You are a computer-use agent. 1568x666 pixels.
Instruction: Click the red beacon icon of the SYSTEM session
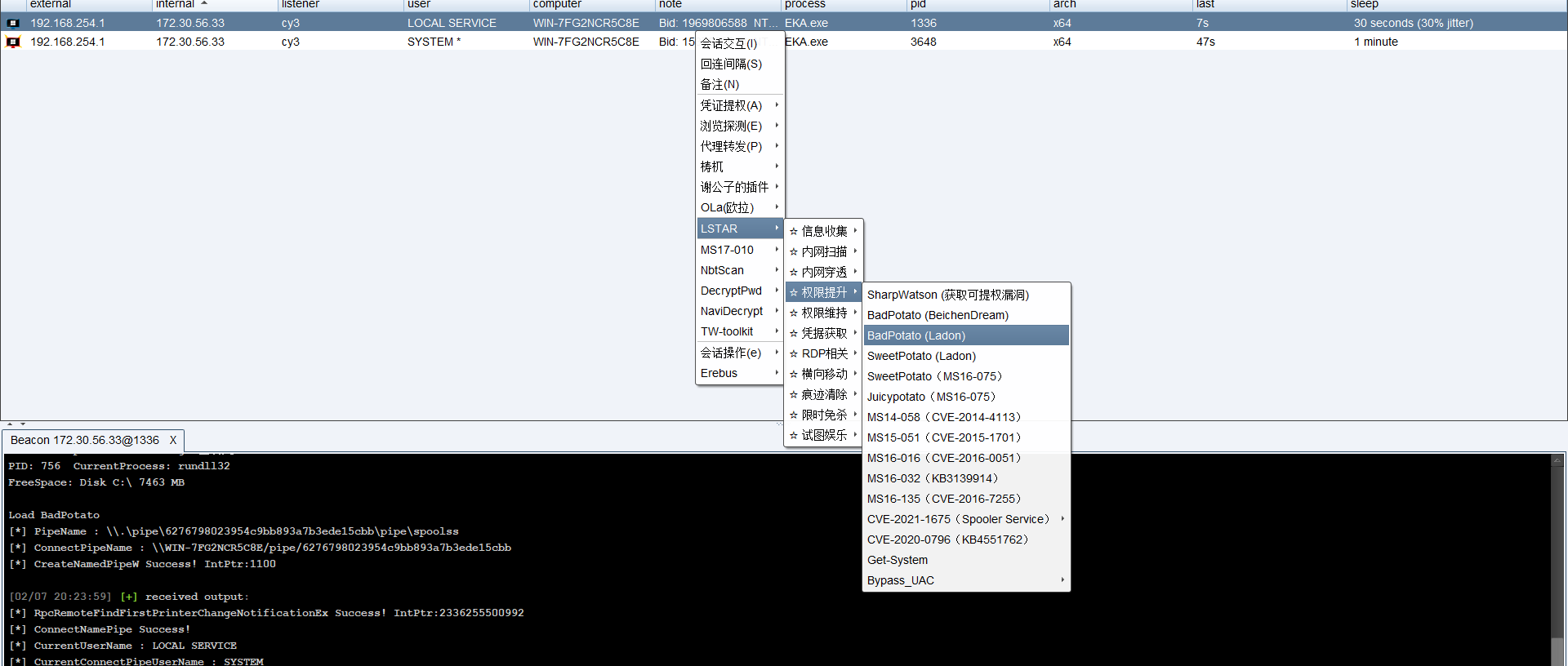pos(13,42)
